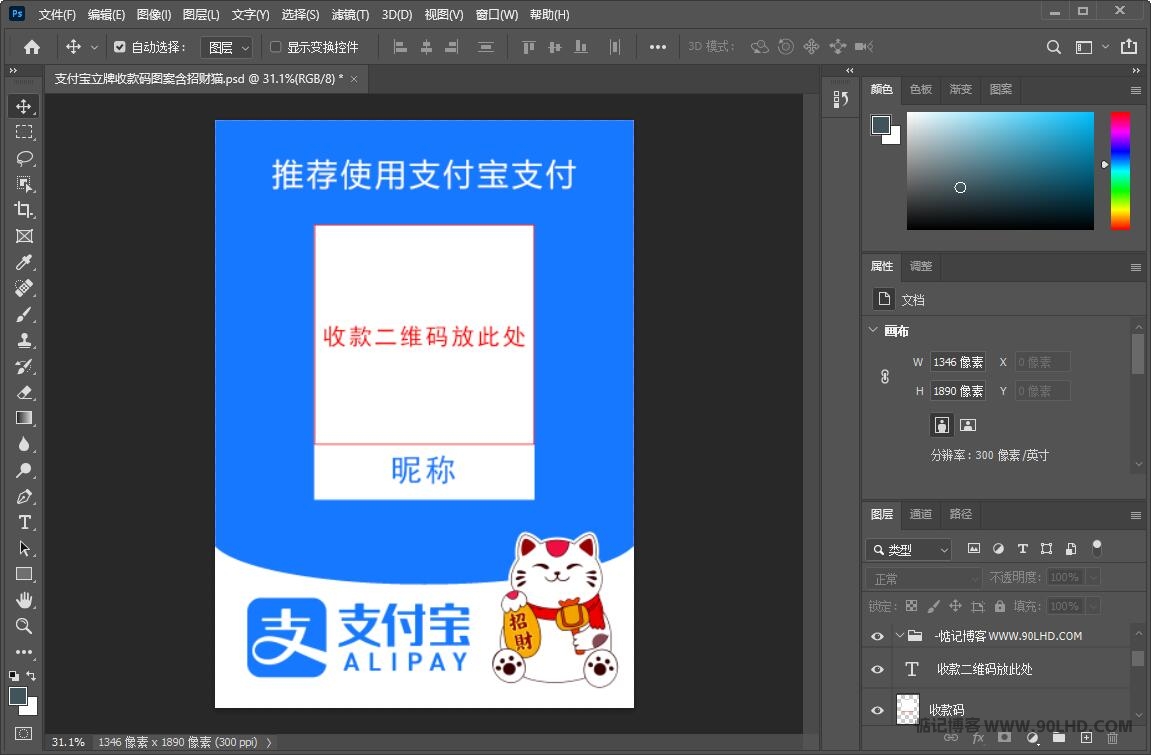Select the Zoom tool
Image resolution: width=1151 pixels, height=755 pixels.
23,626
